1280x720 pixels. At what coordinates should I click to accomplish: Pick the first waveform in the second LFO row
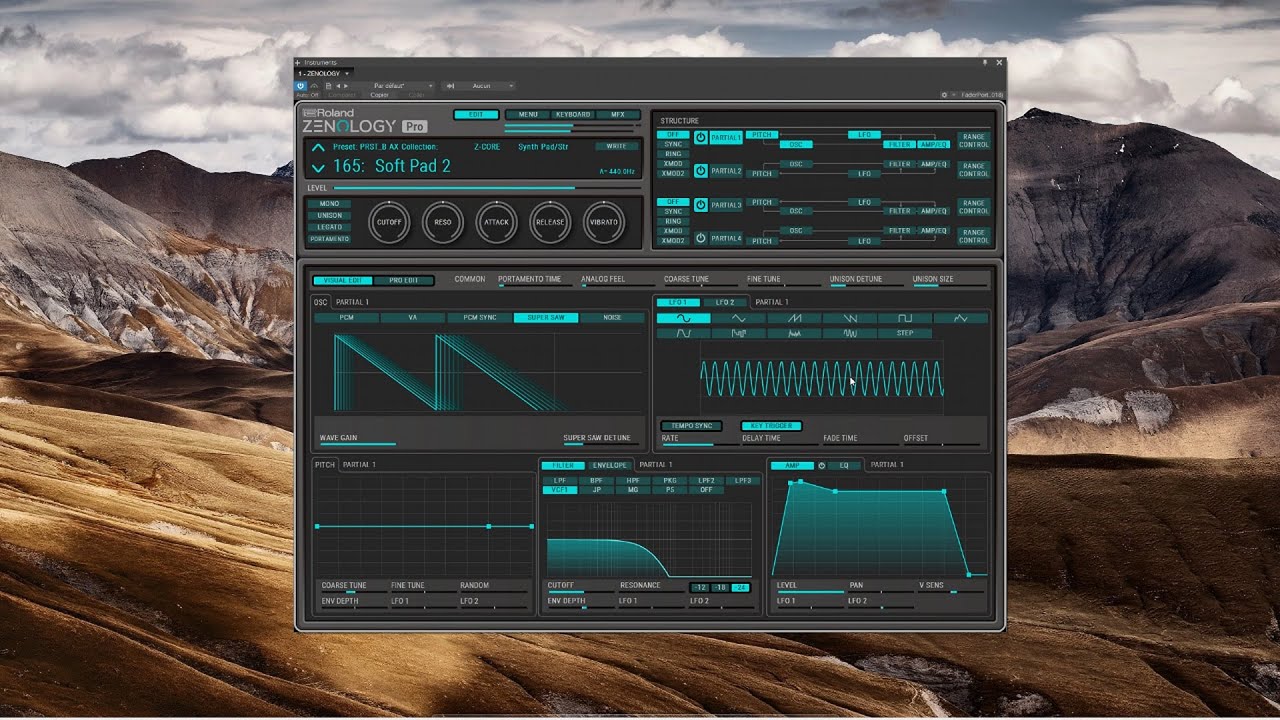(684, 333)
